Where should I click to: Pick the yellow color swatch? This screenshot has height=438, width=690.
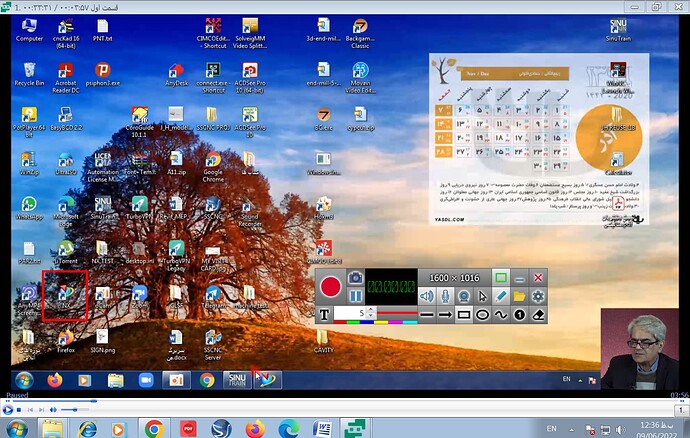tap(382, 322)
